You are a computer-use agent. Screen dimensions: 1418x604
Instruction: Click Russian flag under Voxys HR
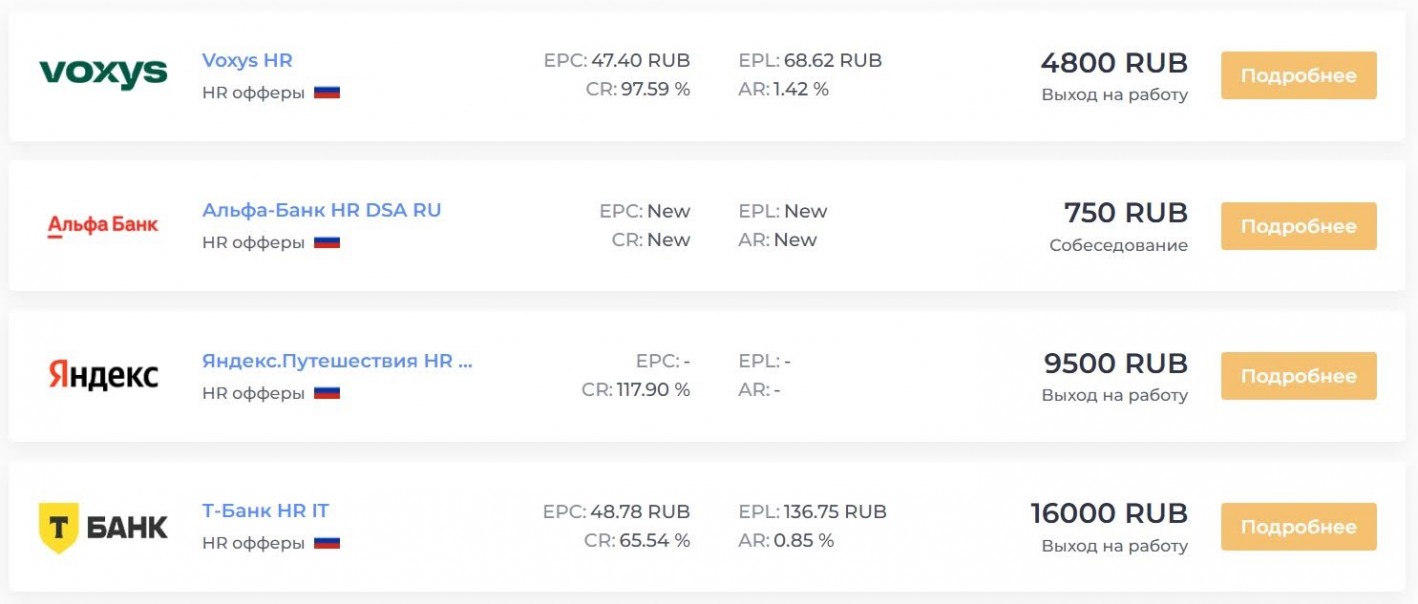click(x=327, y=92)
